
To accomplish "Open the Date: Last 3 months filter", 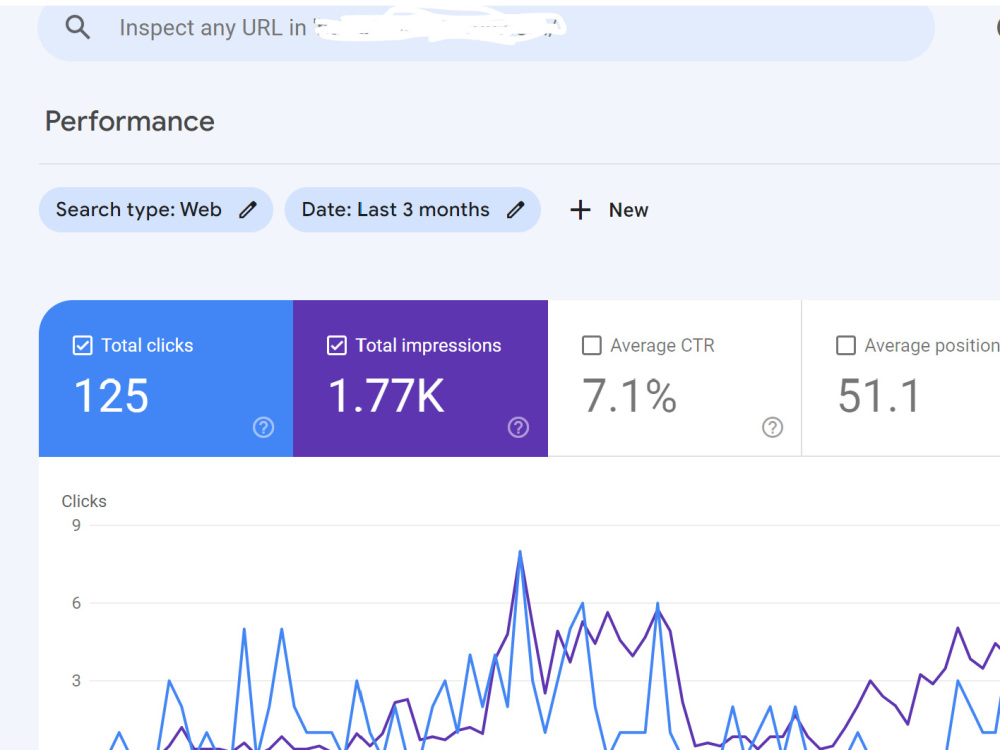I will click(x=413, y=210).
